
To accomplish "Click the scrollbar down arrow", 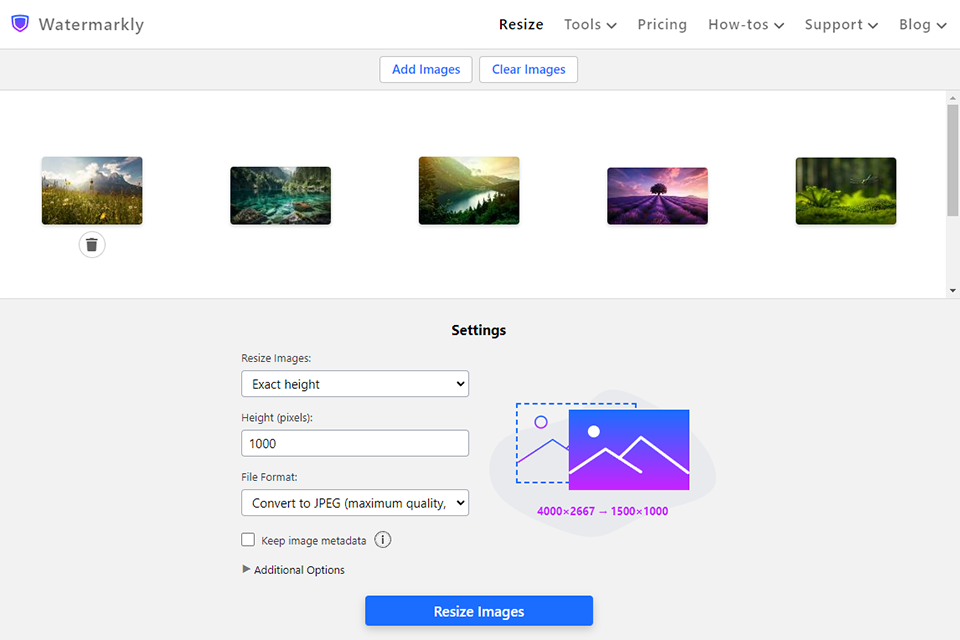I will 952,290.
